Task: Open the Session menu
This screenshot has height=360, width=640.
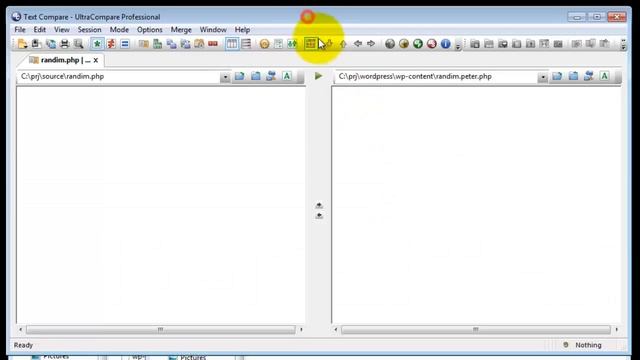Action: (x=89, y=30)
